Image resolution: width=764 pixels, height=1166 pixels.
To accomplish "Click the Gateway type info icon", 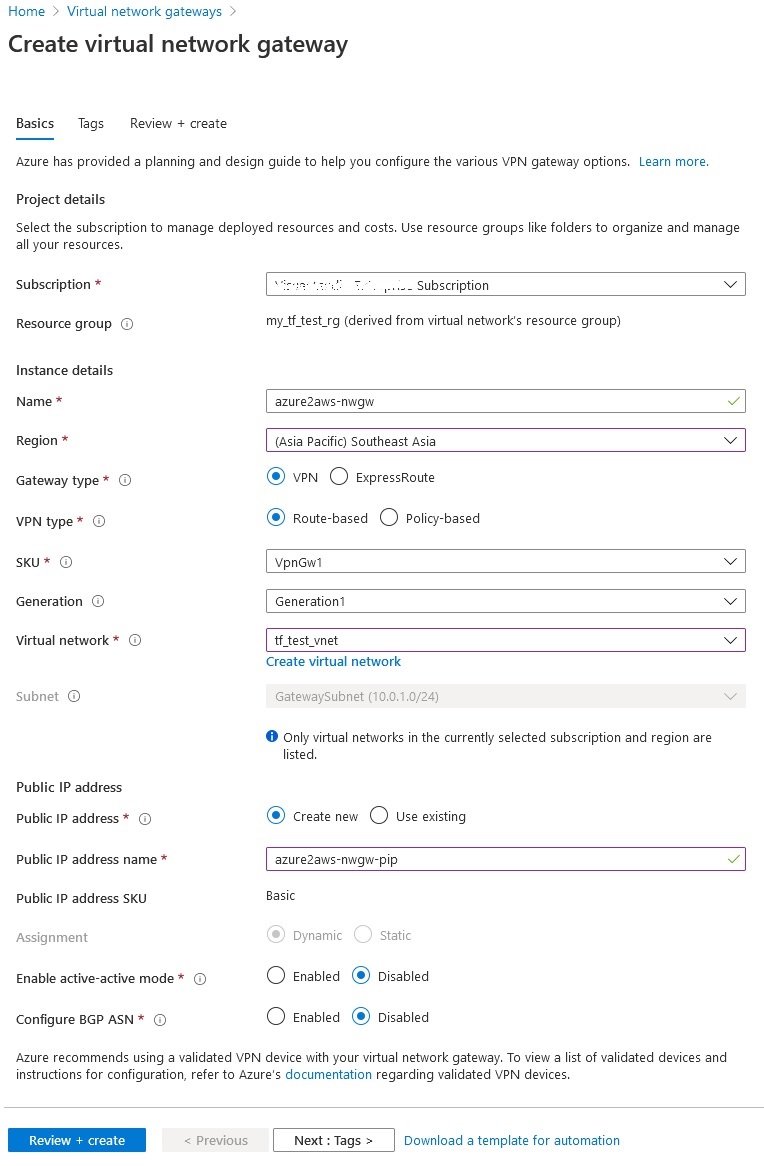I will 124,480.
